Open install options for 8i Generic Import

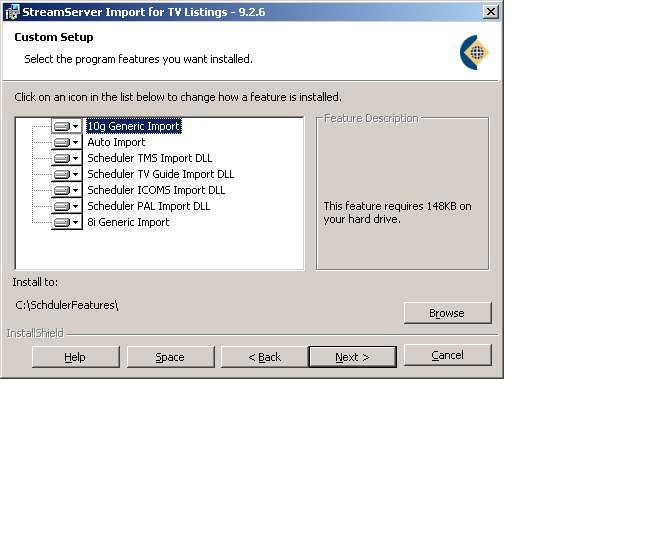67,222
